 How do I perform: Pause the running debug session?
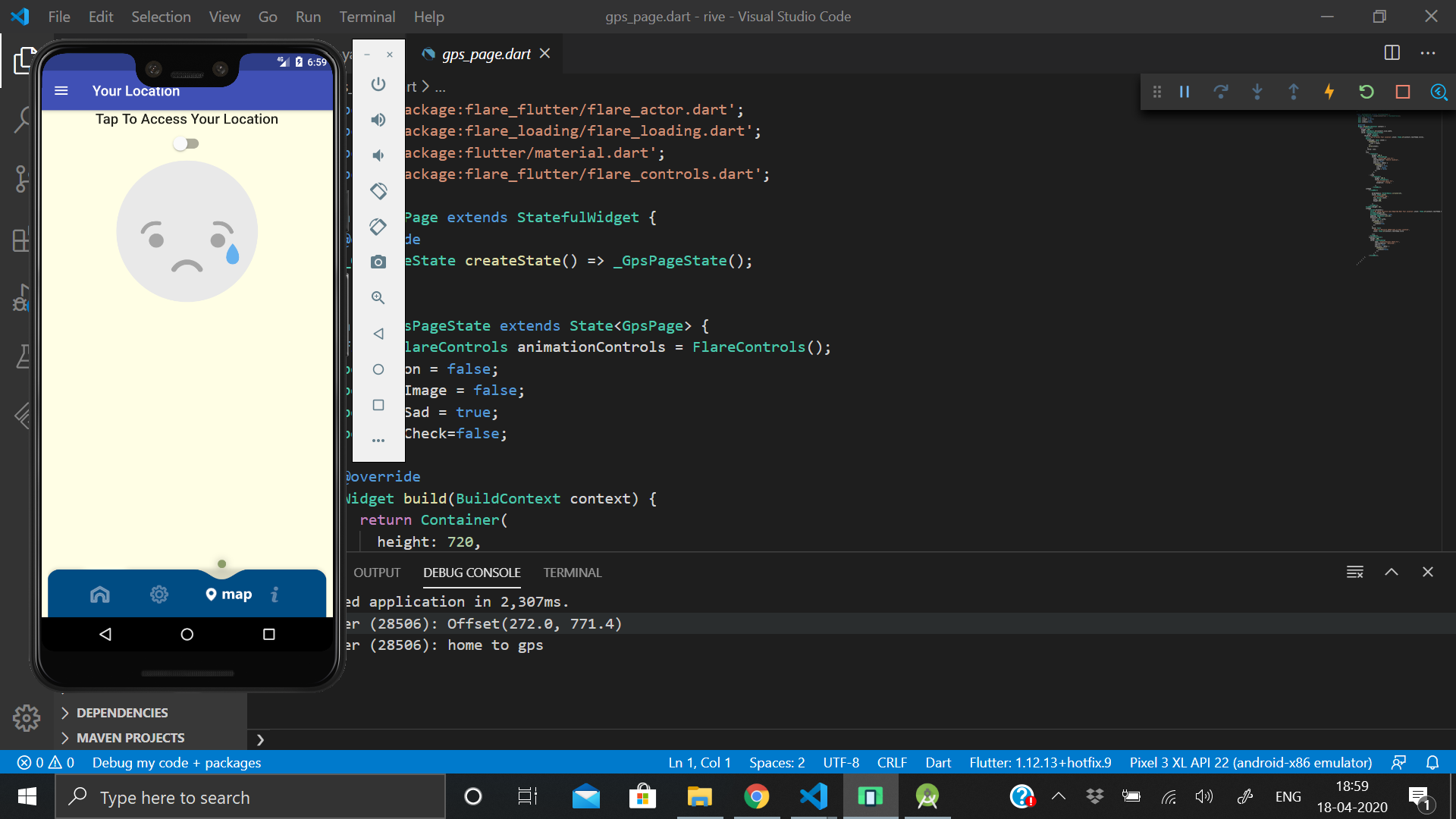coord(1184,91)
